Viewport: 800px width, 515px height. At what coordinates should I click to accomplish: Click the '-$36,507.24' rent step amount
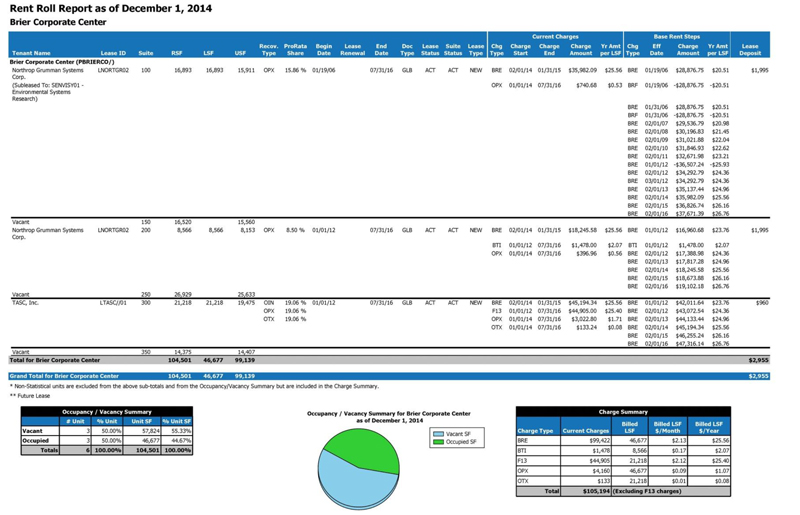coord(688,165)
